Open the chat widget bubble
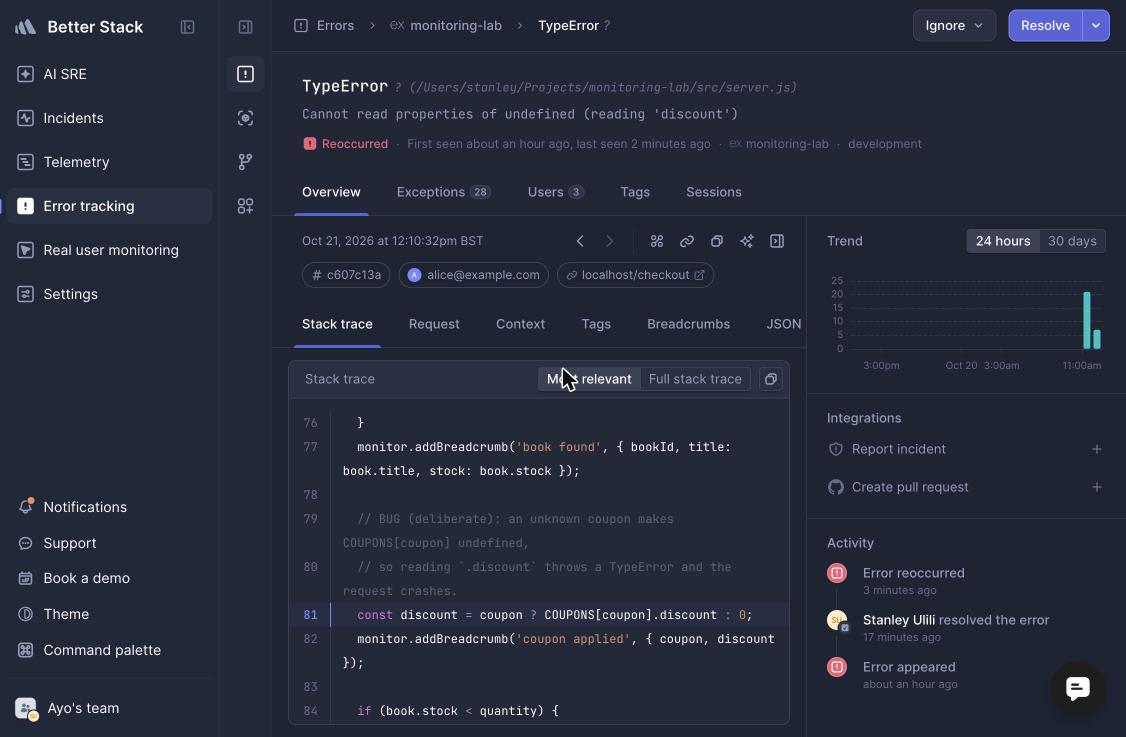The width and height of the screenshot is (1126, 737). pyautogui.click(x=1078, y=688)
